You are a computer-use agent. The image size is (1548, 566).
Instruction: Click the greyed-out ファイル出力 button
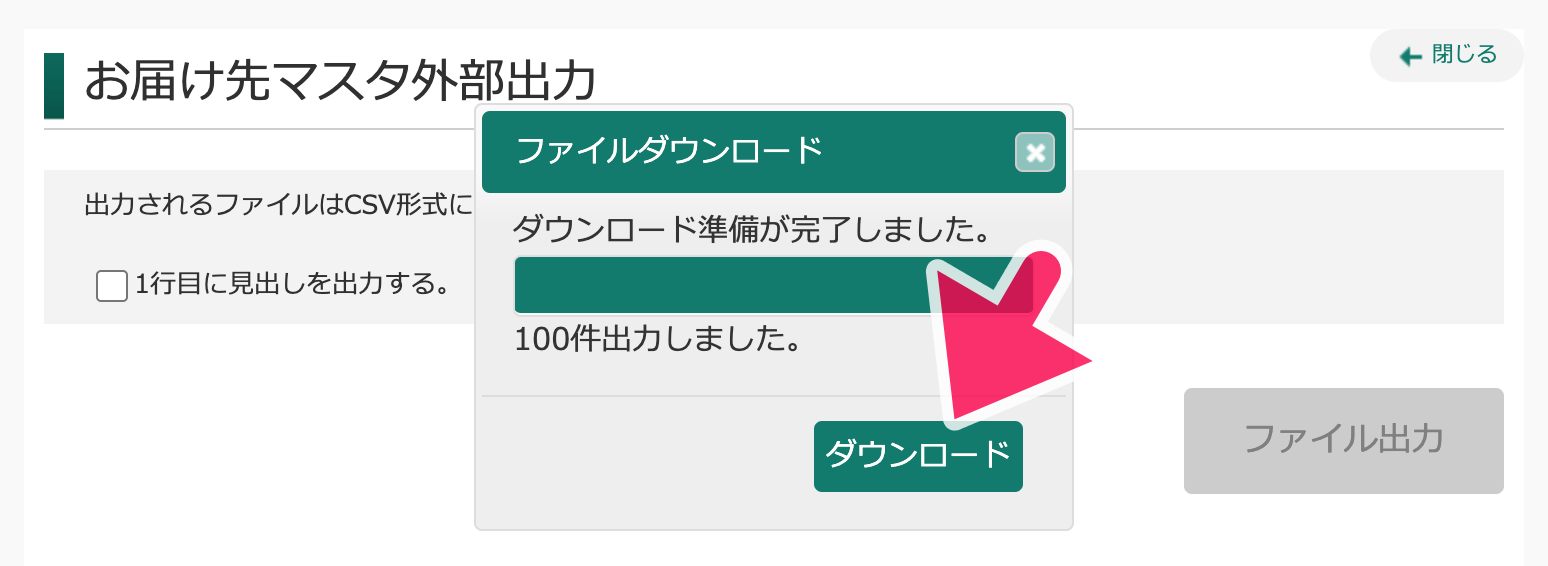tap(1343, 441)
